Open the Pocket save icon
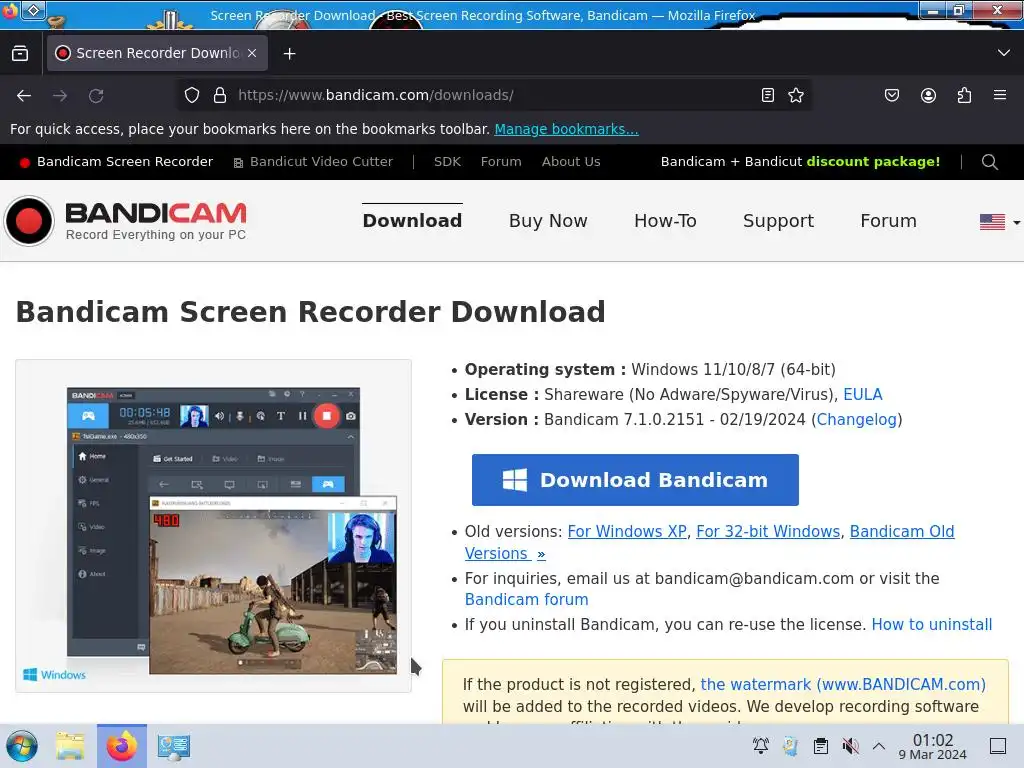 [x=891, y=95]
